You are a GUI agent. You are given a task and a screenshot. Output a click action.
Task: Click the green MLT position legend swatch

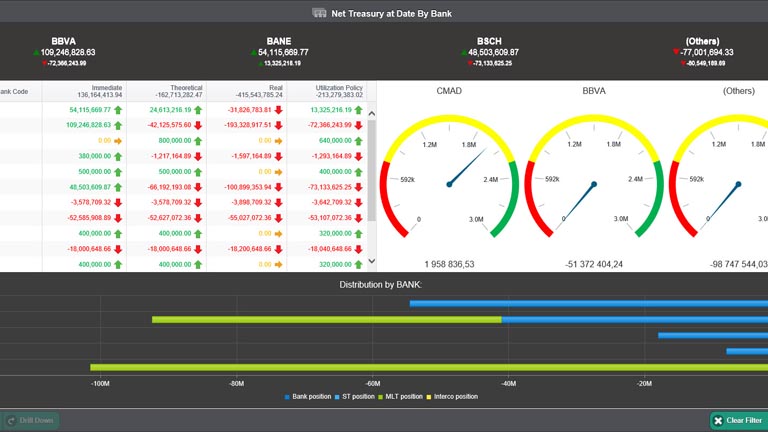[381, 397]
